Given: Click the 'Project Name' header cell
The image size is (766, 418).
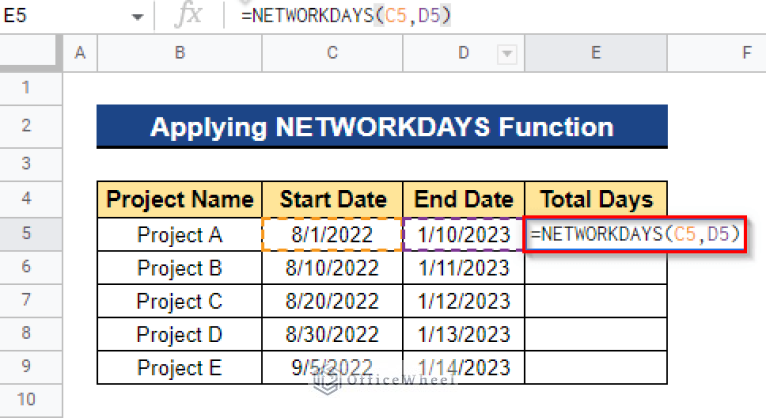Looking at the screenshot, I should (x=180, y=199).
